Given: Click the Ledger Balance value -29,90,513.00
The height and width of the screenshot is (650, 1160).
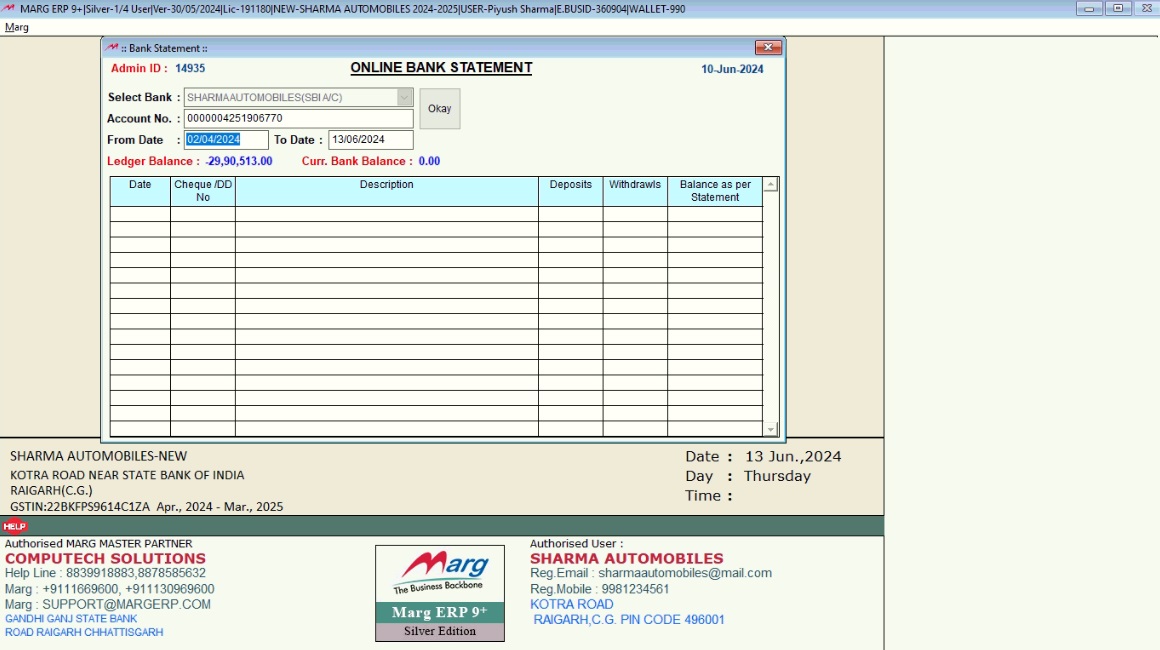Looking at the screenshot, I should pos(239,161).
